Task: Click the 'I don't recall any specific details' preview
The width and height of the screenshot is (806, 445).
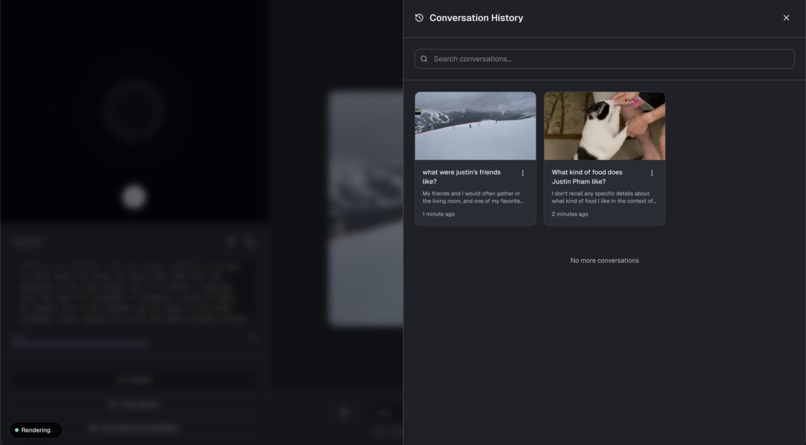Action: [603, 197]
